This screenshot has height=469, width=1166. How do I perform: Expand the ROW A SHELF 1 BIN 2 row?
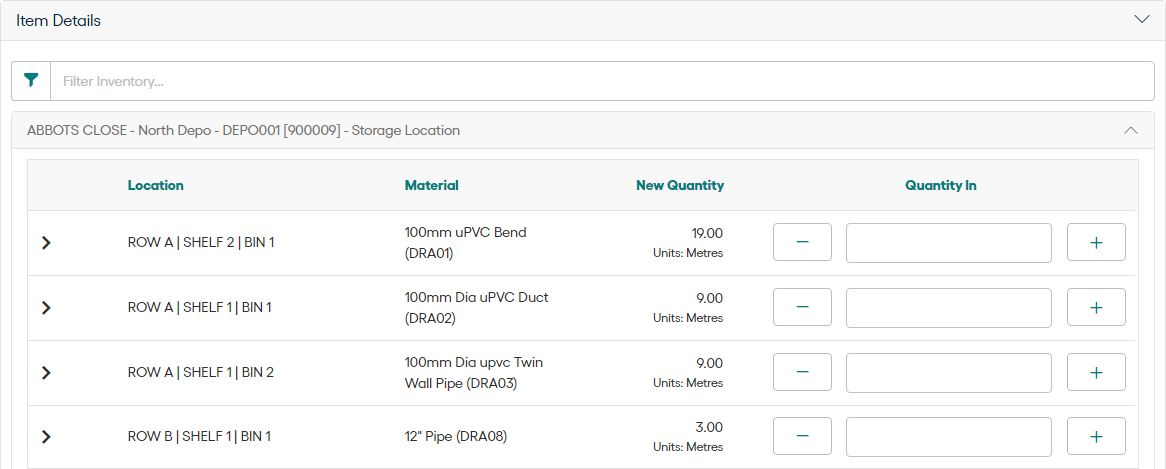click(45, 372)
